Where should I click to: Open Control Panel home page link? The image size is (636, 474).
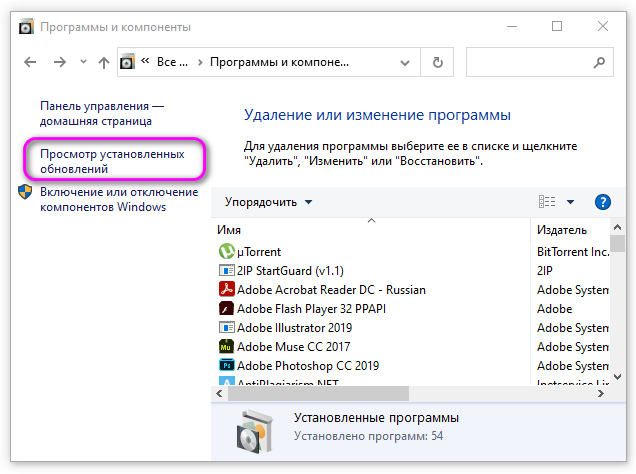[102, 114]
